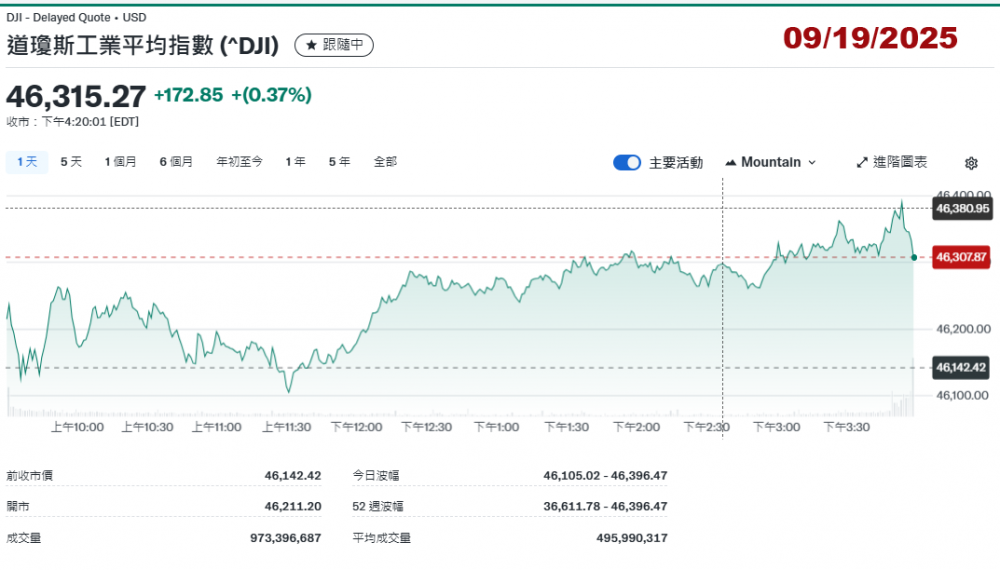Select the 1天 (1 day) range tab
Image resolution: width=1000 pixels, height=570 pixels.
(26, 161)
